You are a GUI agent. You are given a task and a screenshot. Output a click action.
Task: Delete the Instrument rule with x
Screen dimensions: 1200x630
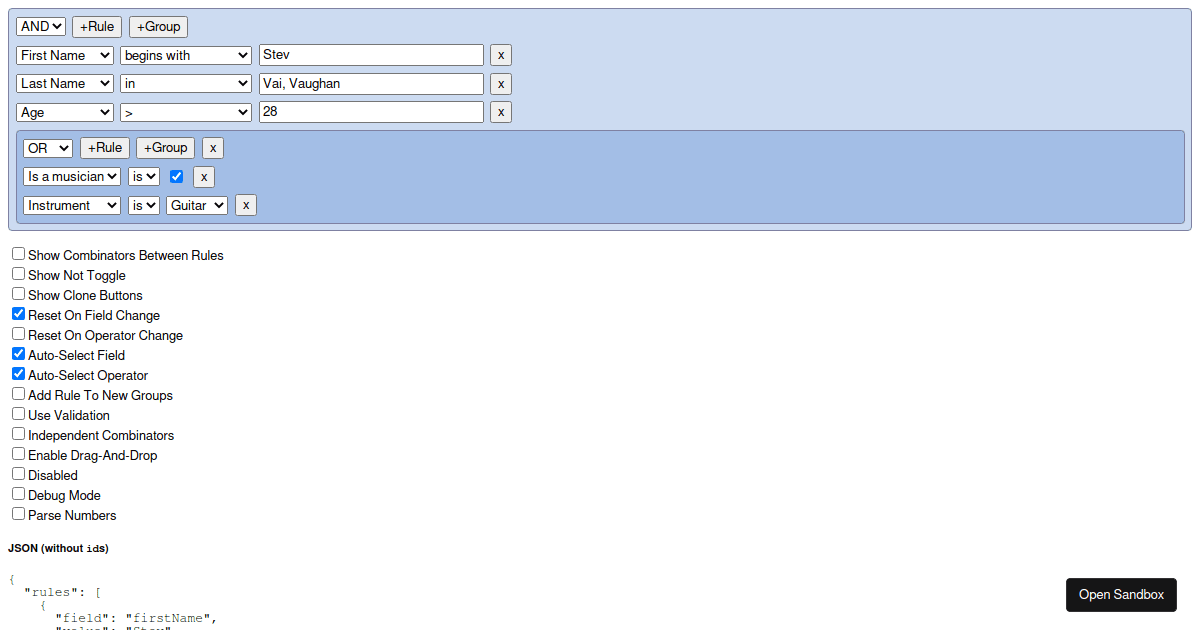click(x=245, y=205)
